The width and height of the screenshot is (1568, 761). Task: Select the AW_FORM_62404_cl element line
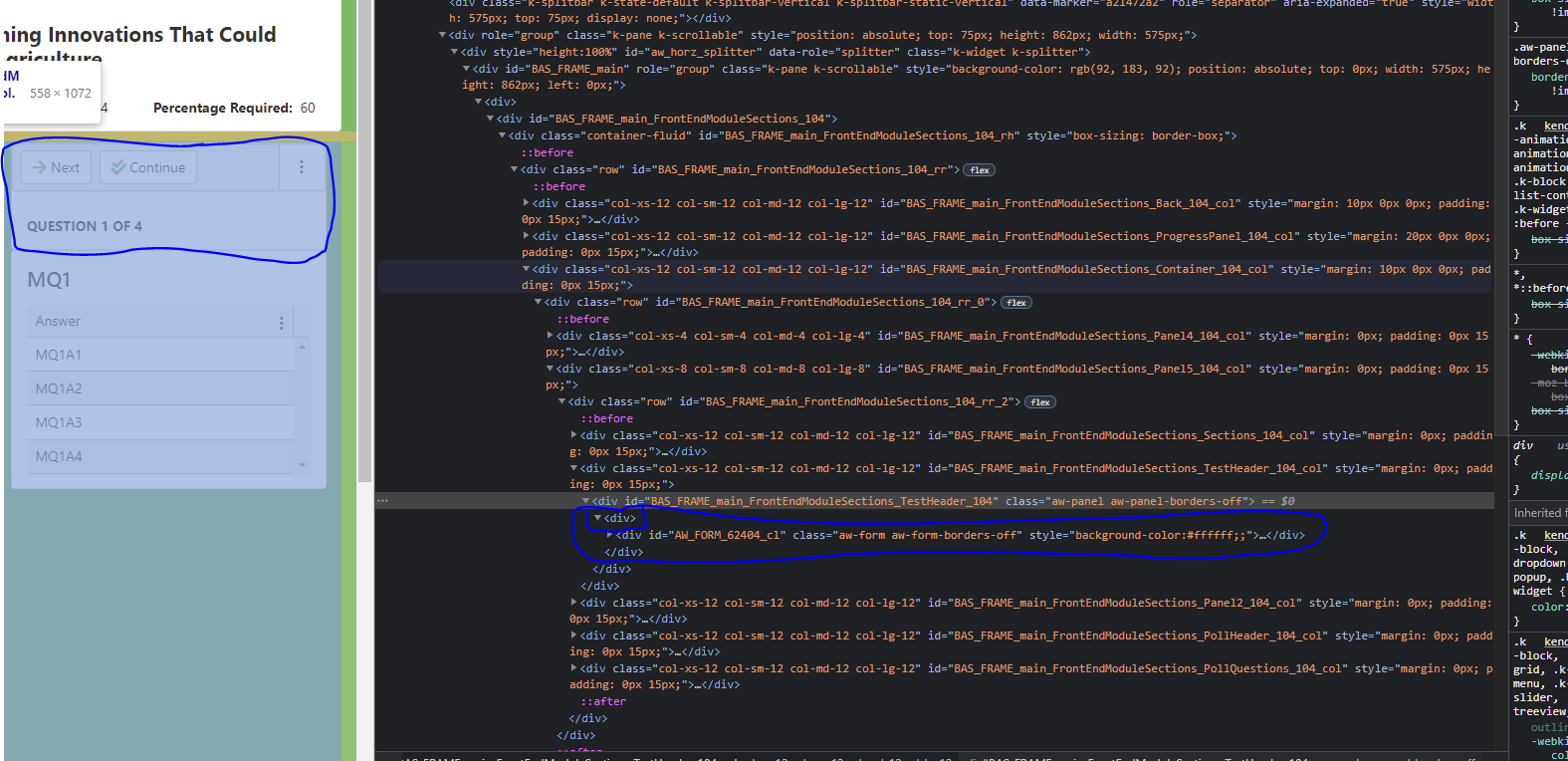pos(960,535)
